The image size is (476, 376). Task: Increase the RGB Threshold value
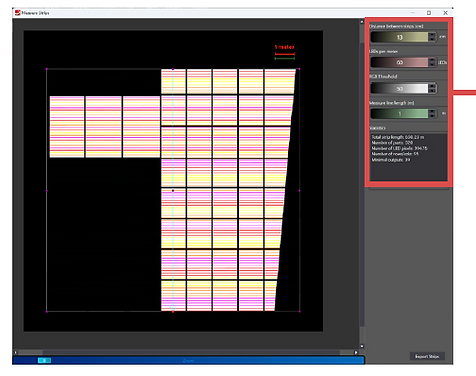click(x=432, y=86)
